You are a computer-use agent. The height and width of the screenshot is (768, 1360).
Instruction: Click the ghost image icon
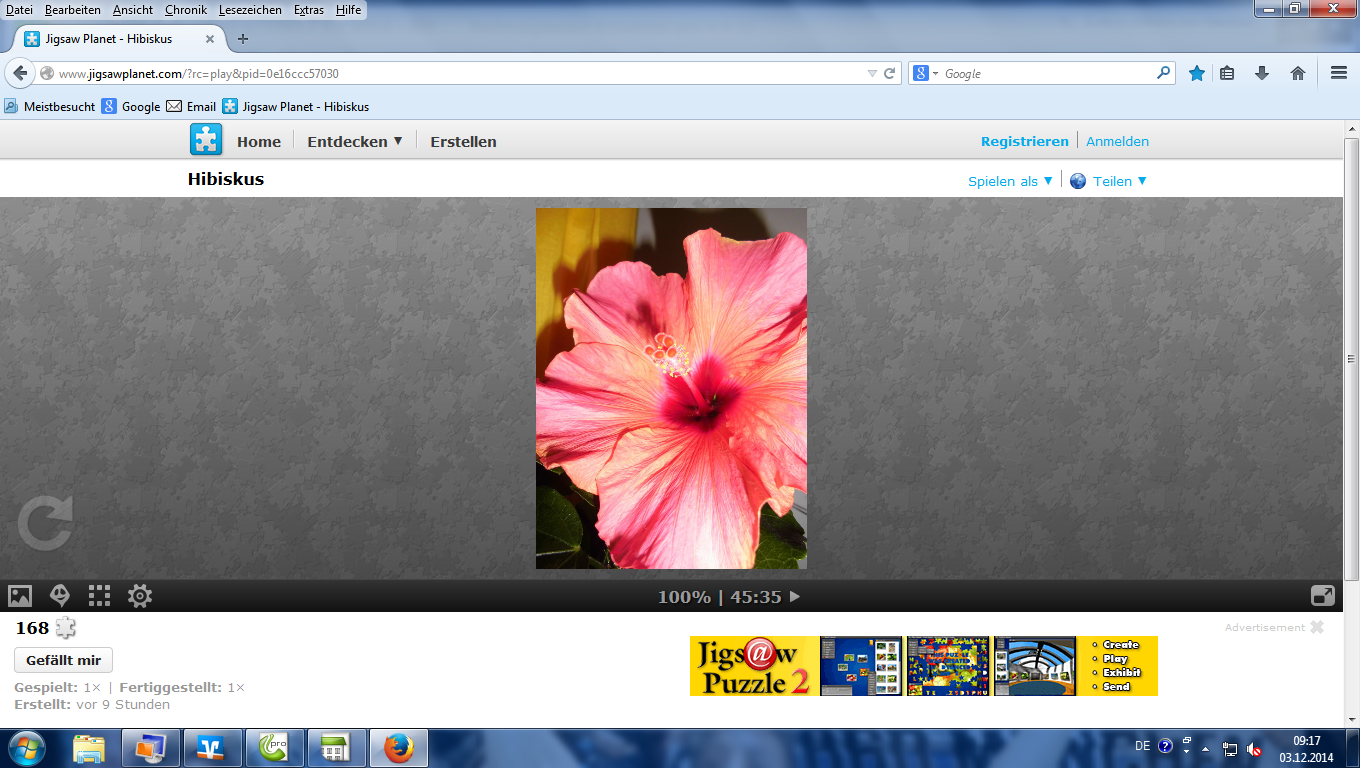(60, 596)
